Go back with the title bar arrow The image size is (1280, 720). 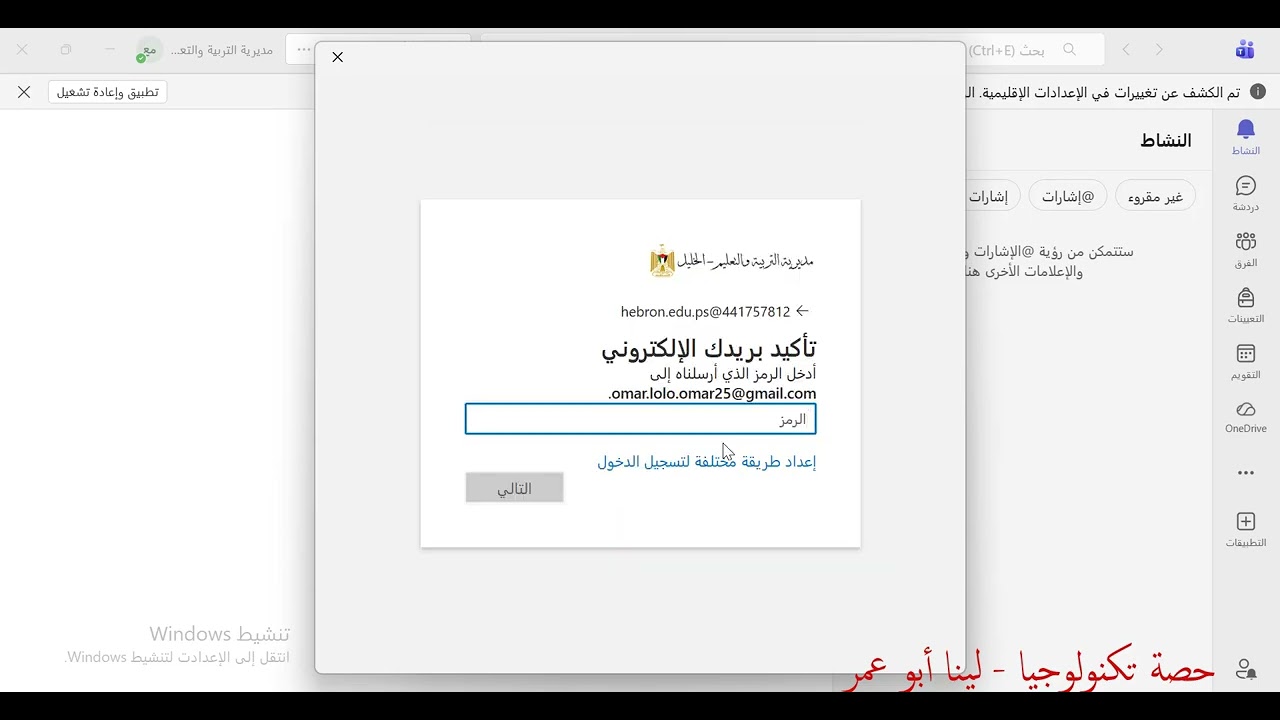tap(1159, 50)
